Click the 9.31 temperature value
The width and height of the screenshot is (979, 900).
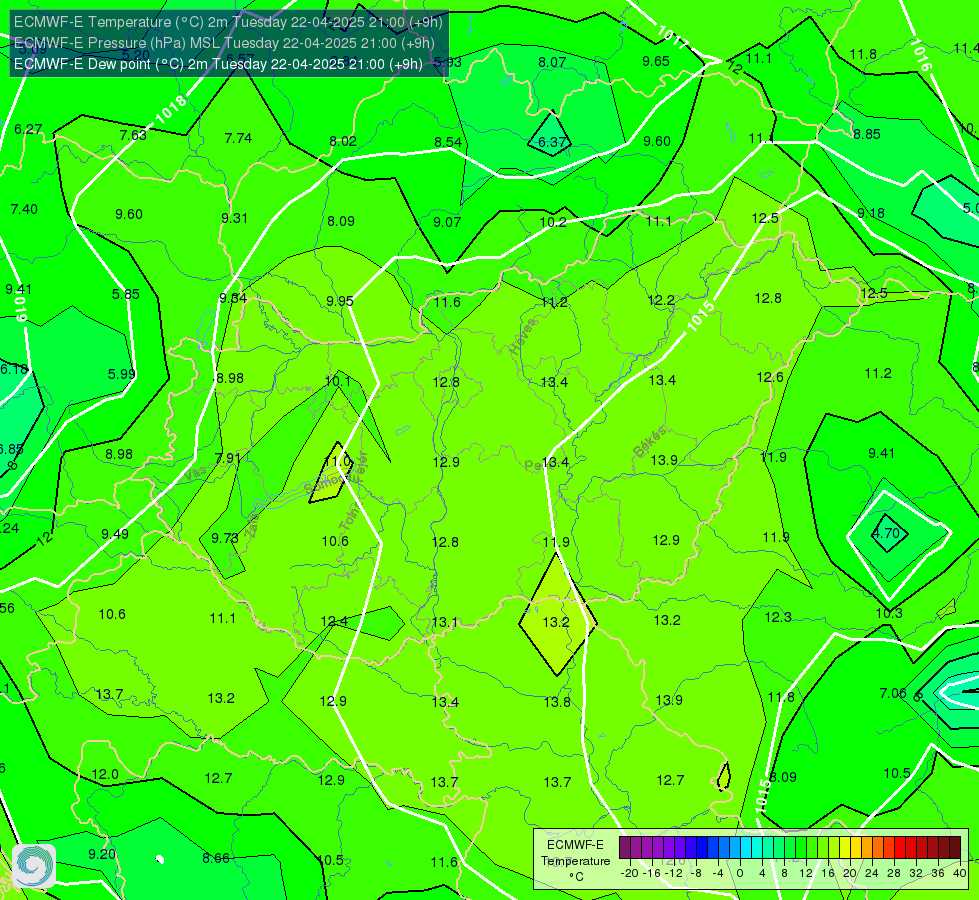pos(234,218)
